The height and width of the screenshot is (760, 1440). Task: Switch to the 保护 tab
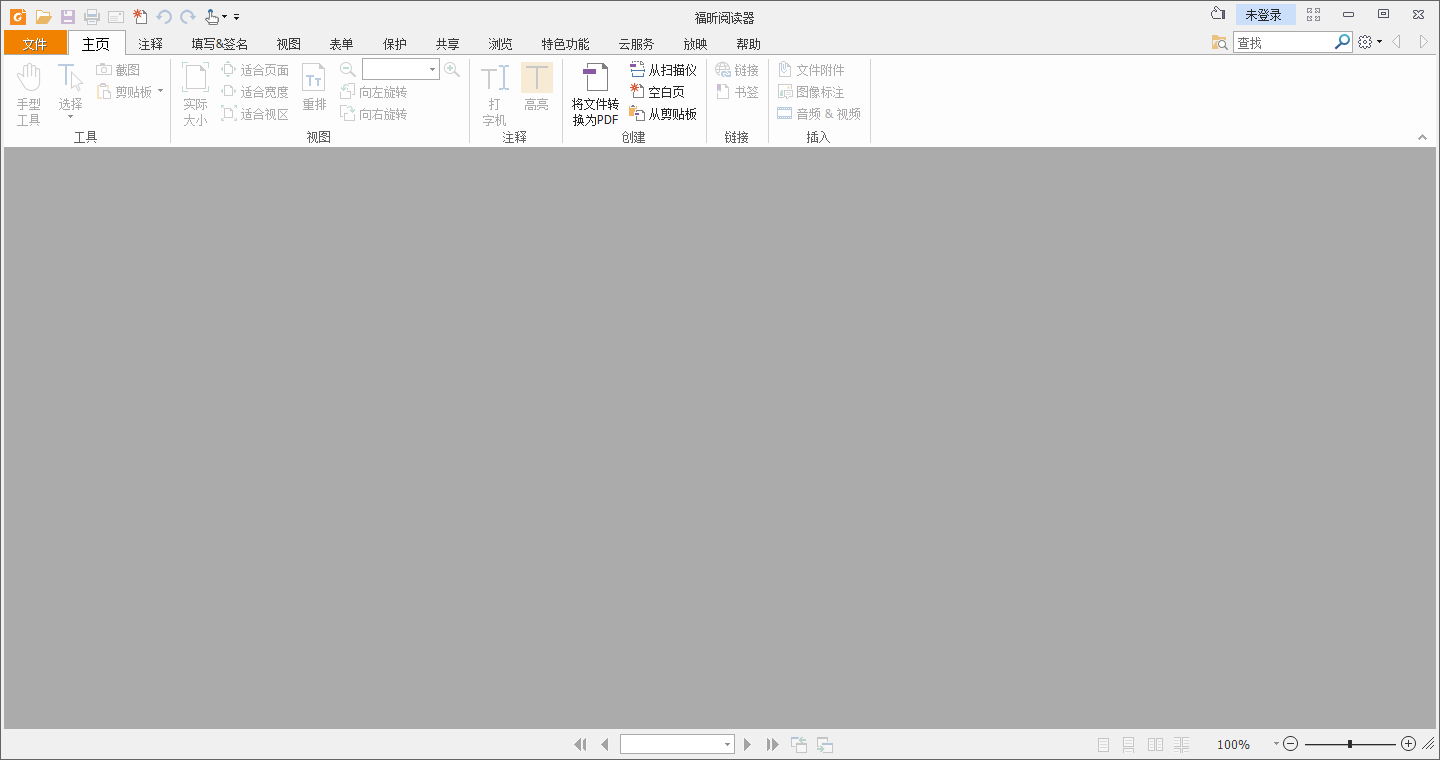(x=395, y=44)
